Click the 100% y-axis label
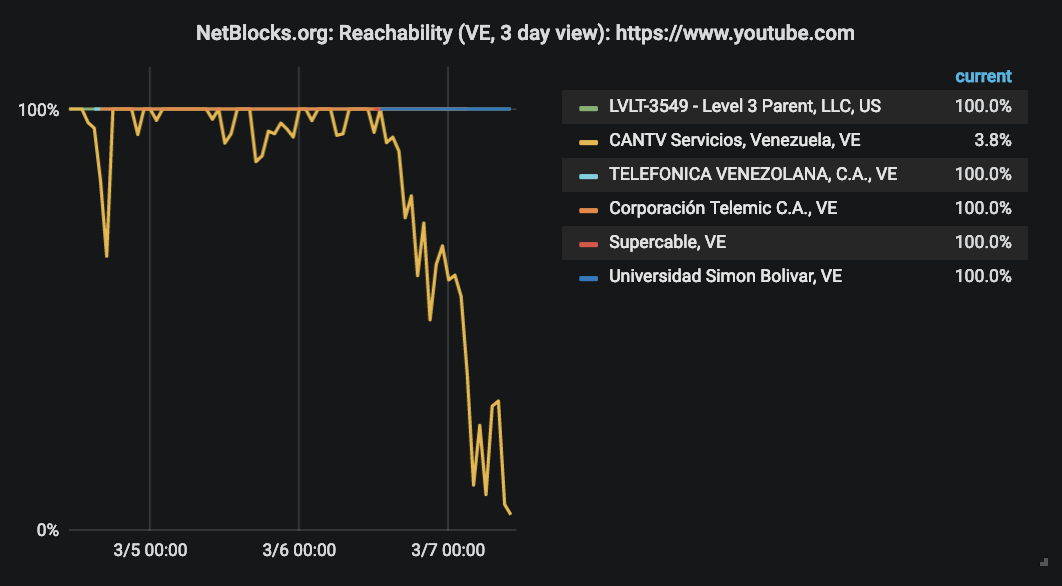This screenshot has height=586, width=1062. click(39, 110)
